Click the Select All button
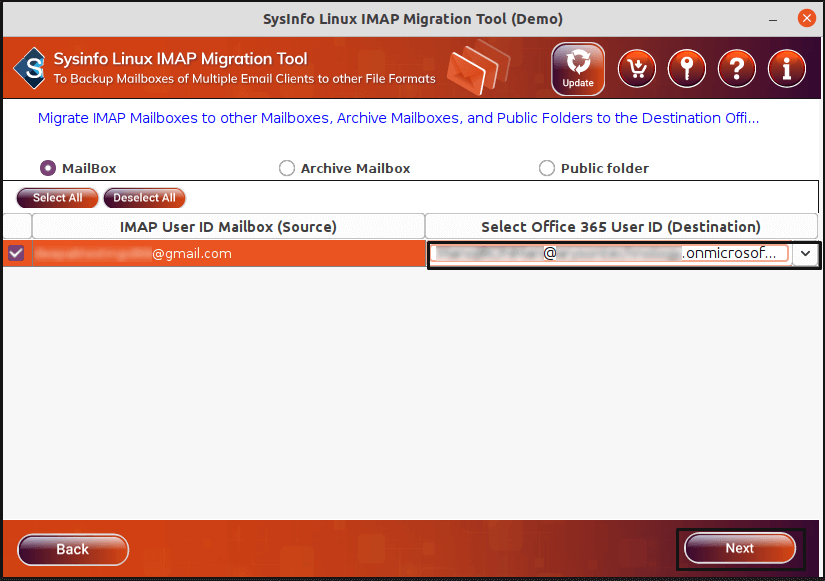The image size is (825, 581). [57, 198]
